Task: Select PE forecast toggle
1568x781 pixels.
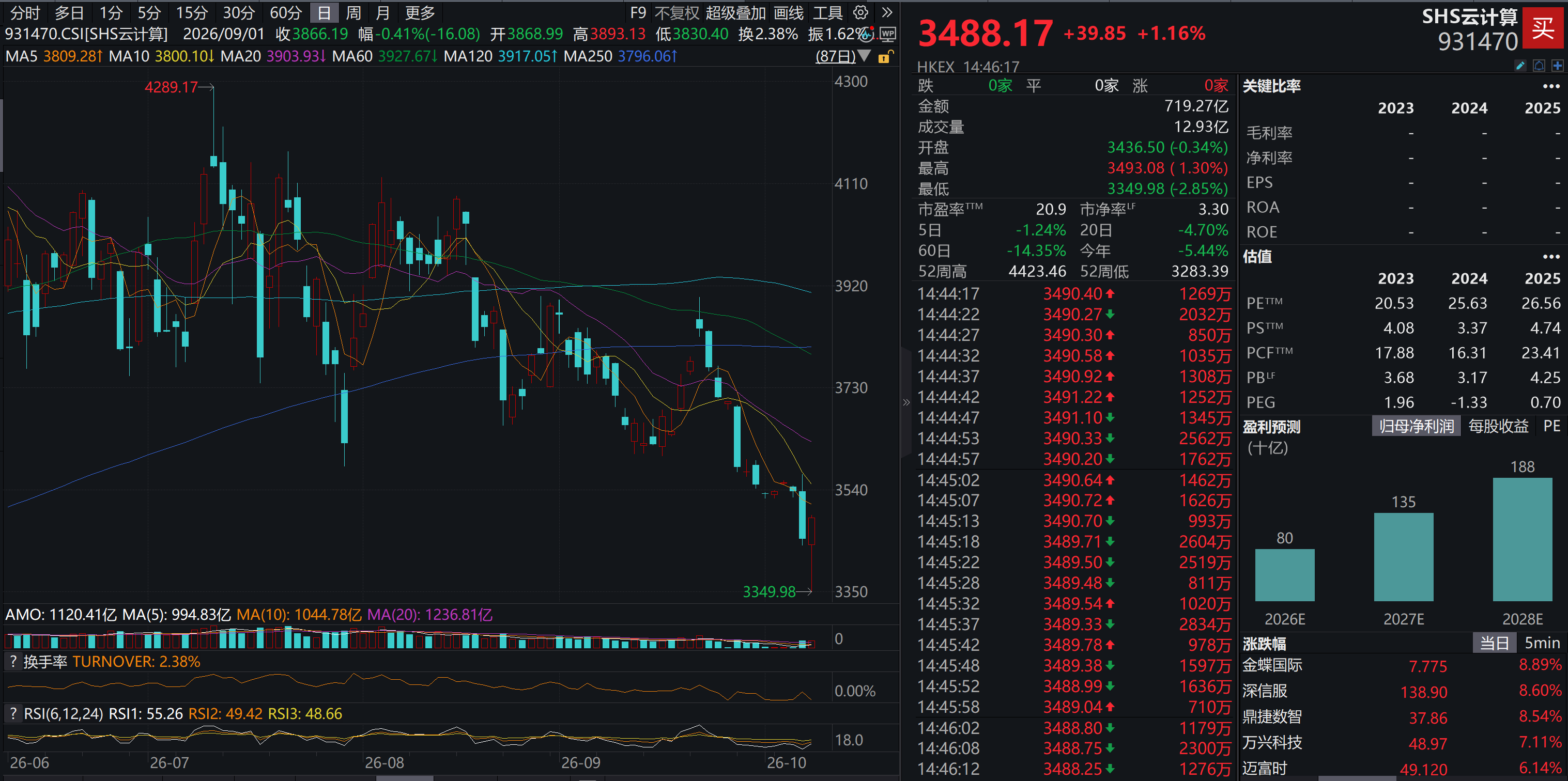Action: coord(1551,426)
